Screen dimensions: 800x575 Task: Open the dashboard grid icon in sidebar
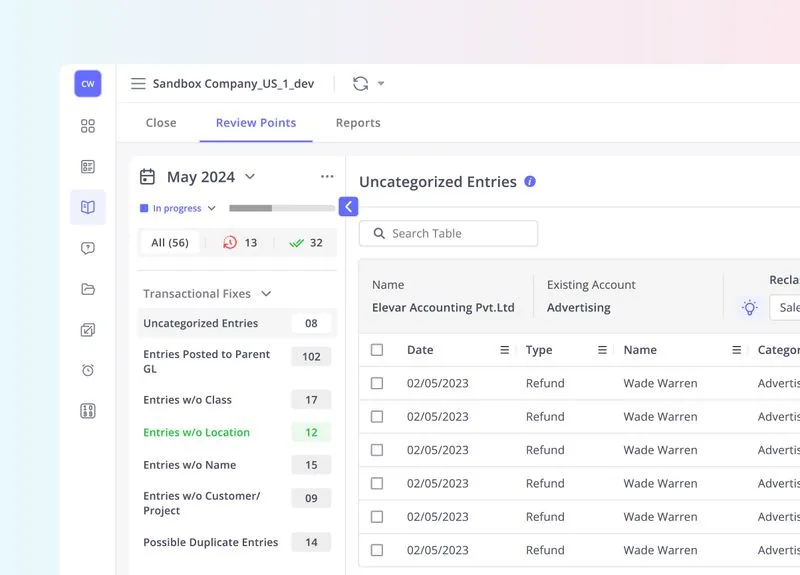tap(88, 126)
